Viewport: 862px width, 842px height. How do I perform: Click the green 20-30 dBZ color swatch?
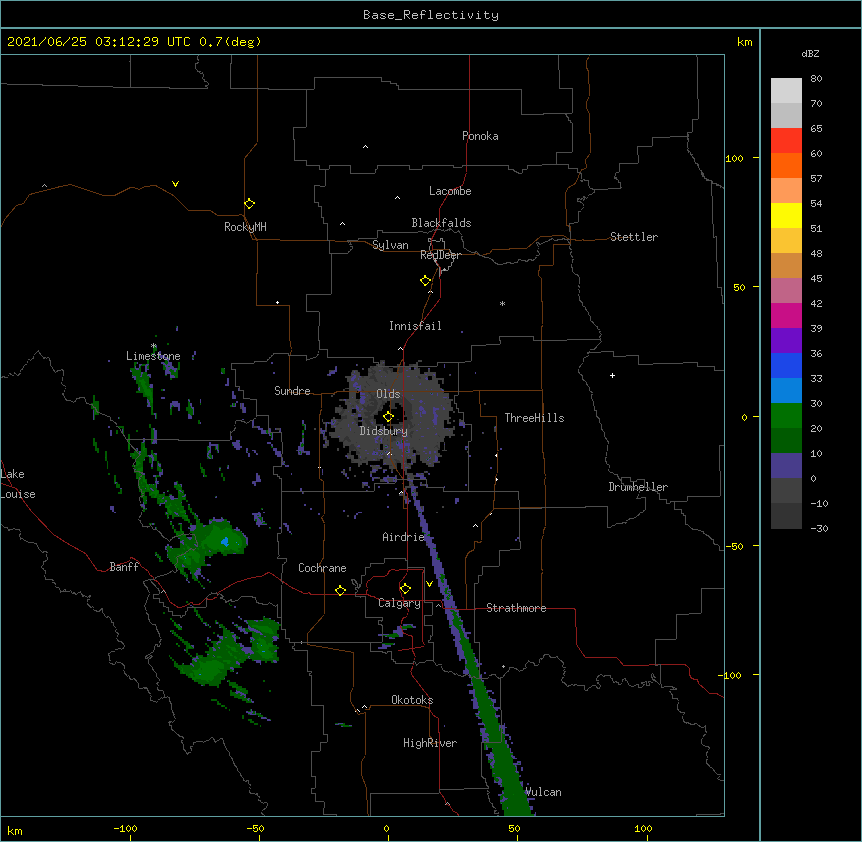(786, 416)
